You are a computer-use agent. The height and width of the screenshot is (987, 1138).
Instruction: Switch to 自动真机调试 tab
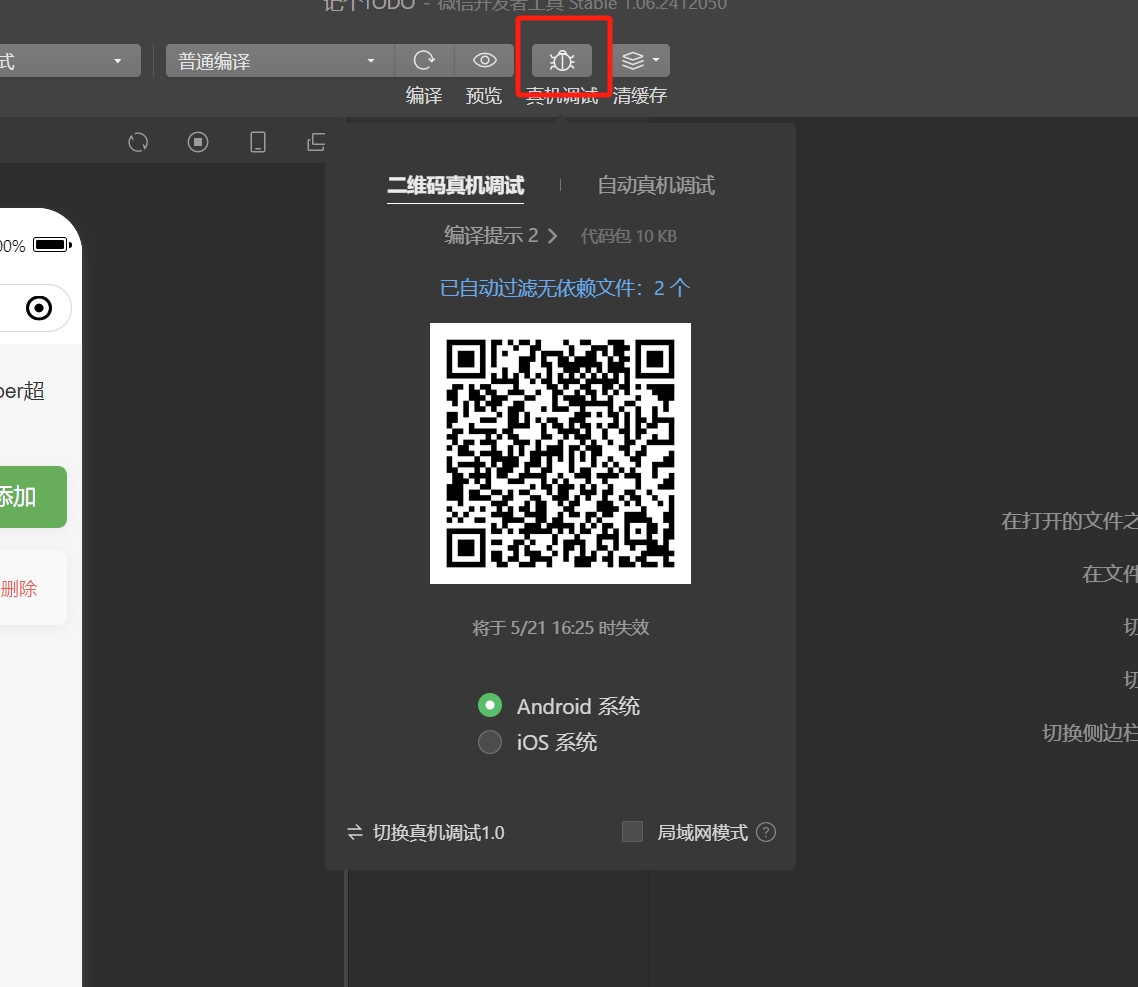click(x=656, y=186)
